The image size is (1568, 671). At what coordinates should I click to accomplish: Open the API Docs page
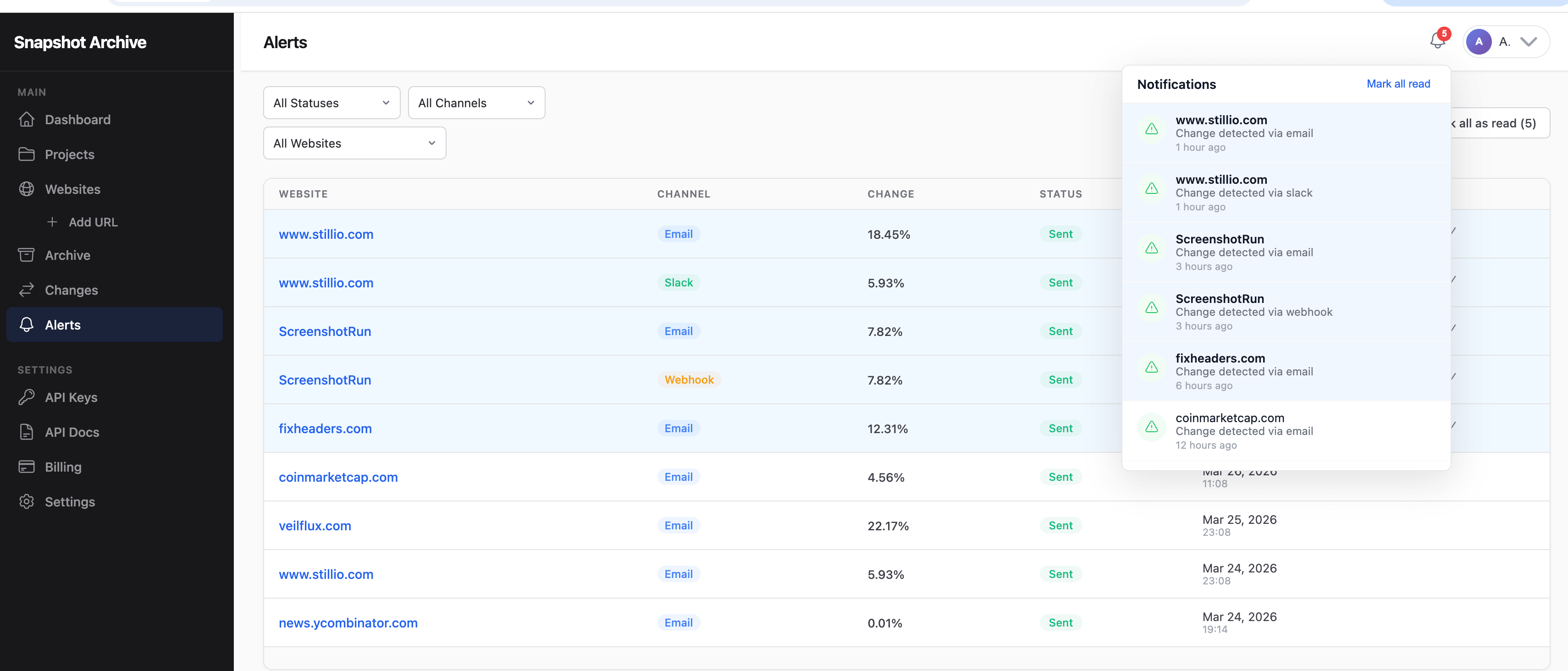[115, 432]
